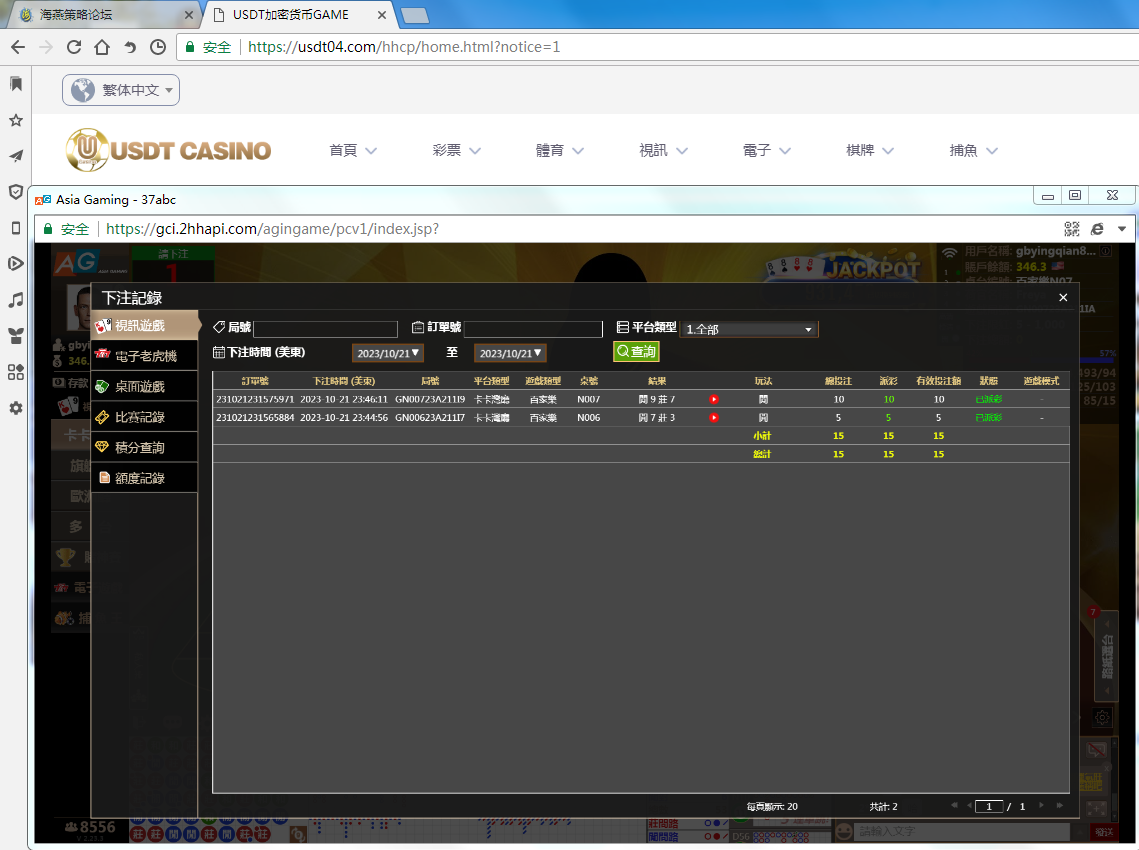Go to next page of records
The width and height of the screenshot is (1139, 850).
[x=1042, y=805]
